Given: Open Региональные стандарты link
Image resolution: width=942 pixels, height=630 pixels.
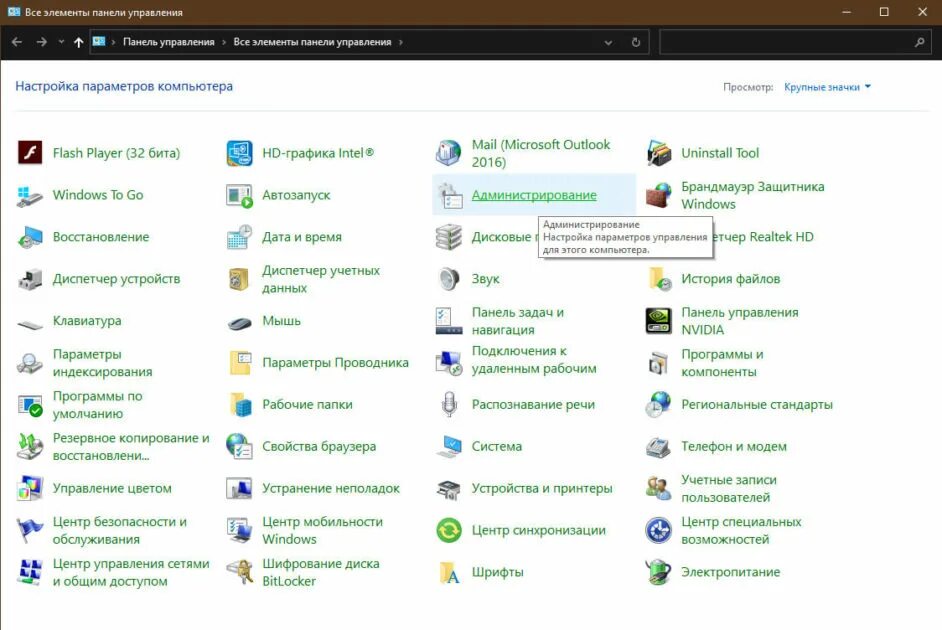Looking at the screenshot, I should coord(756,405).
